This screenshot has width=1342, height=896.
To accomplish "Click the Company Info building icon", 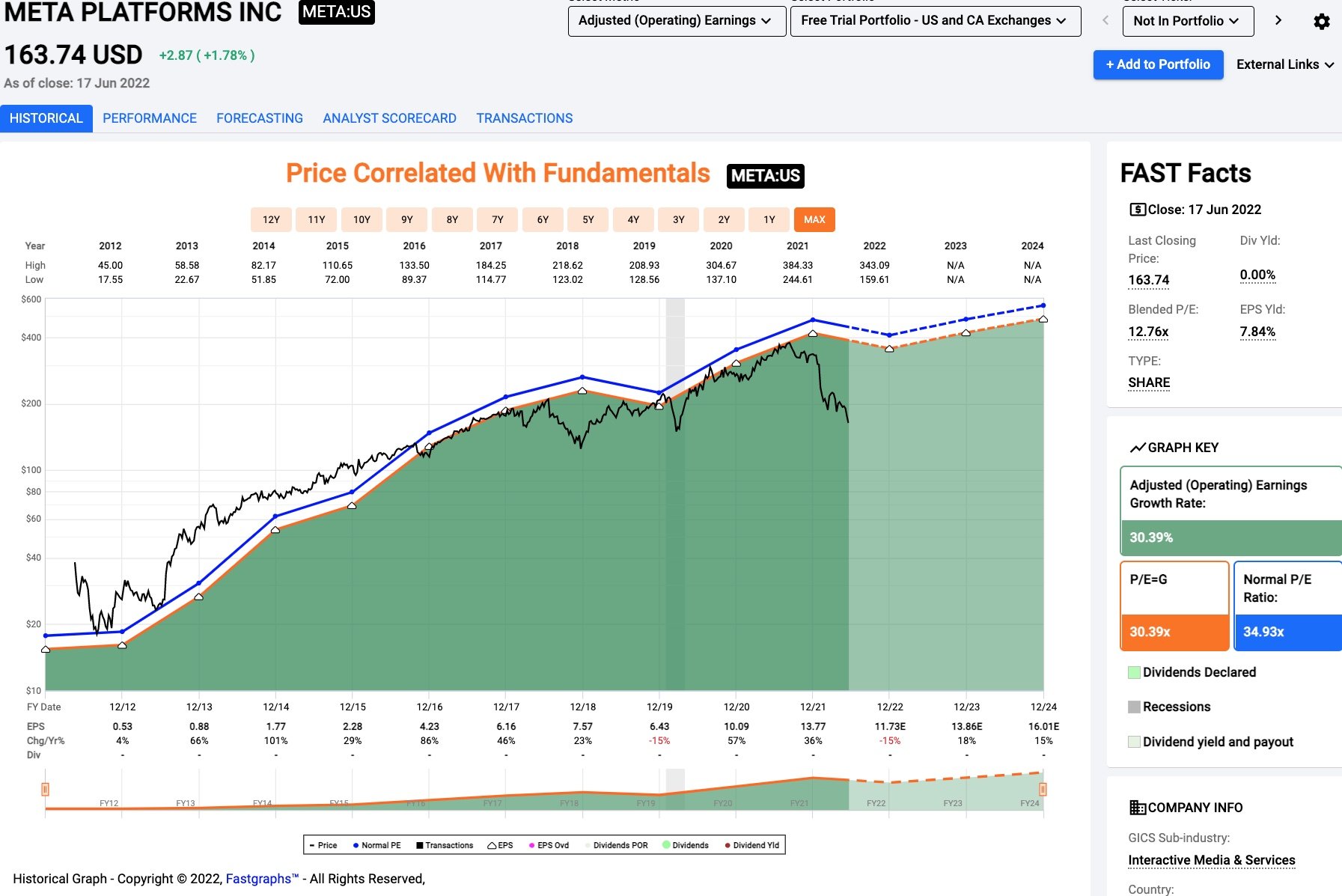I will 1137,808.
